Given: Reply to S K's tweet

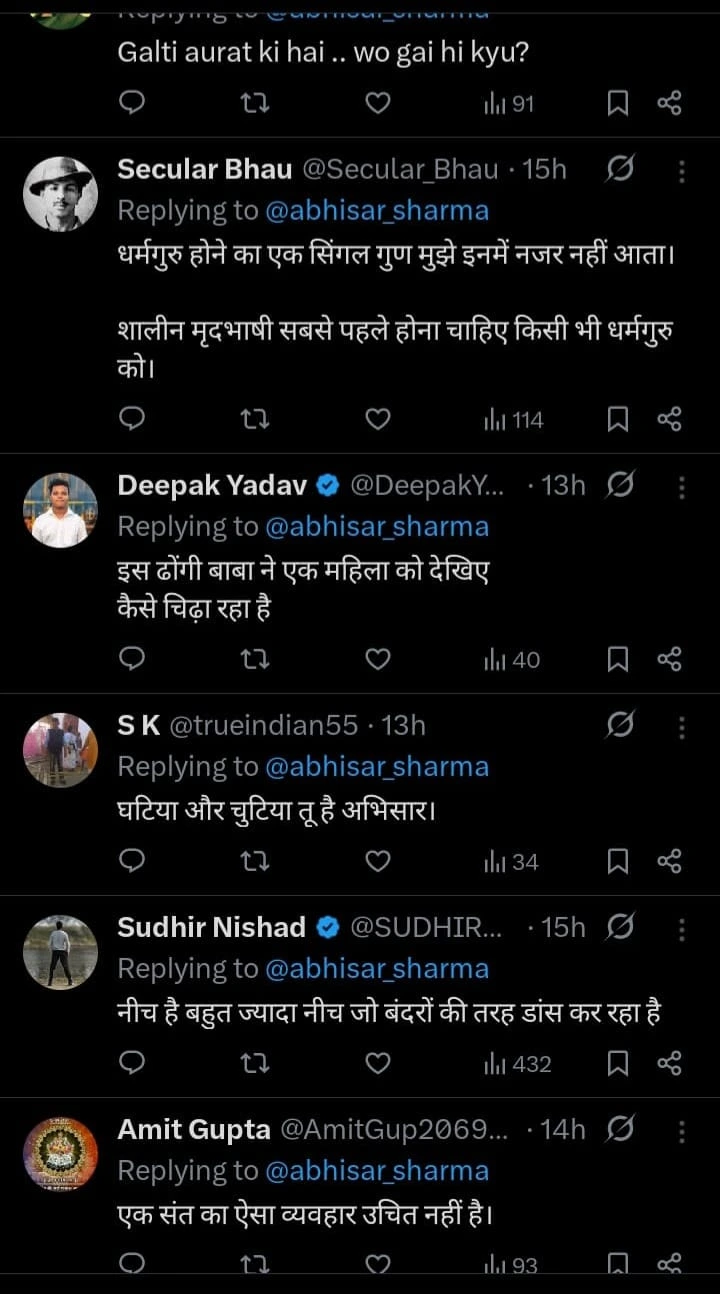Looking at the screenshot, I should pos(132,862).
